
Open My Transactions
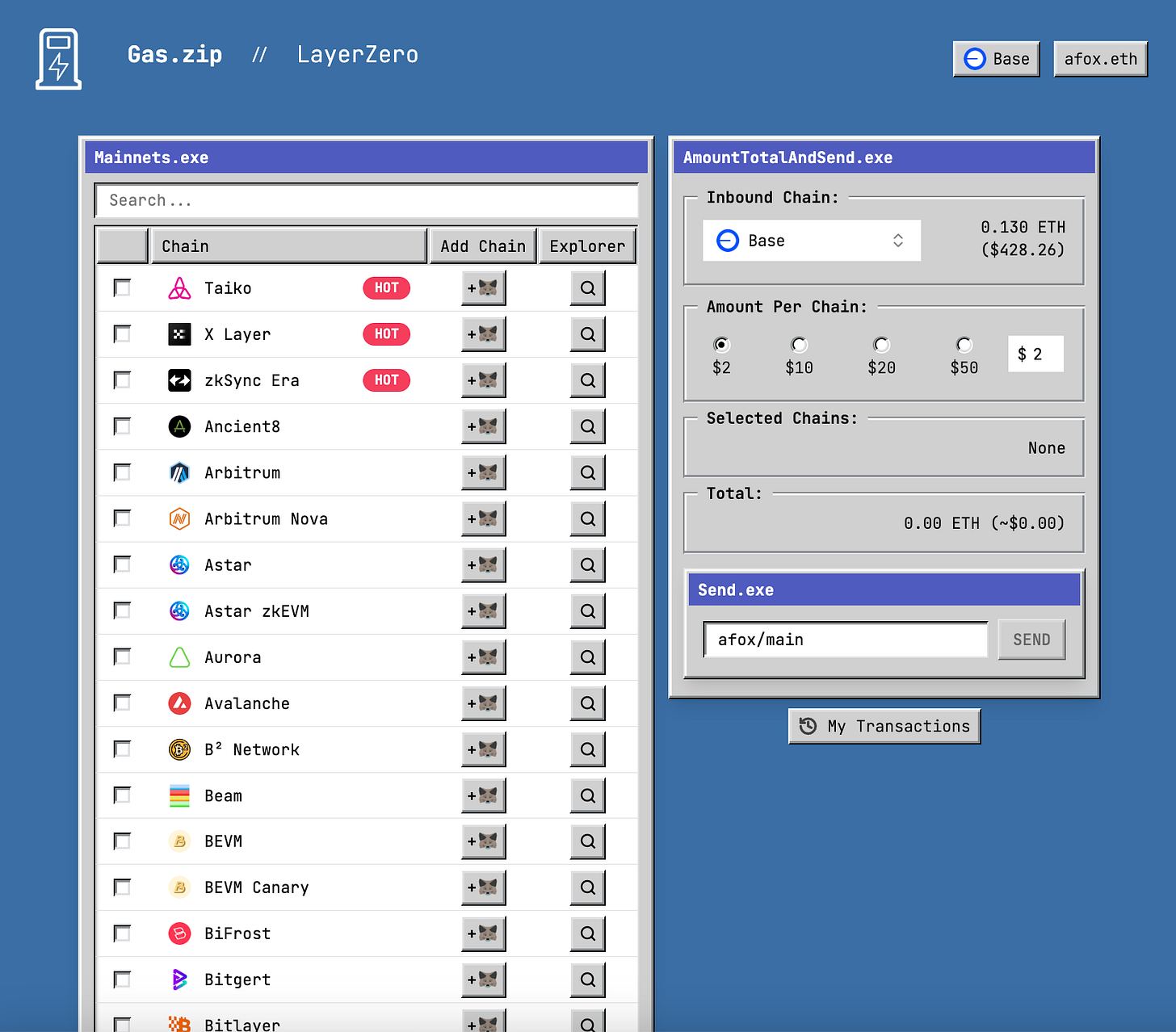[884, 726]
